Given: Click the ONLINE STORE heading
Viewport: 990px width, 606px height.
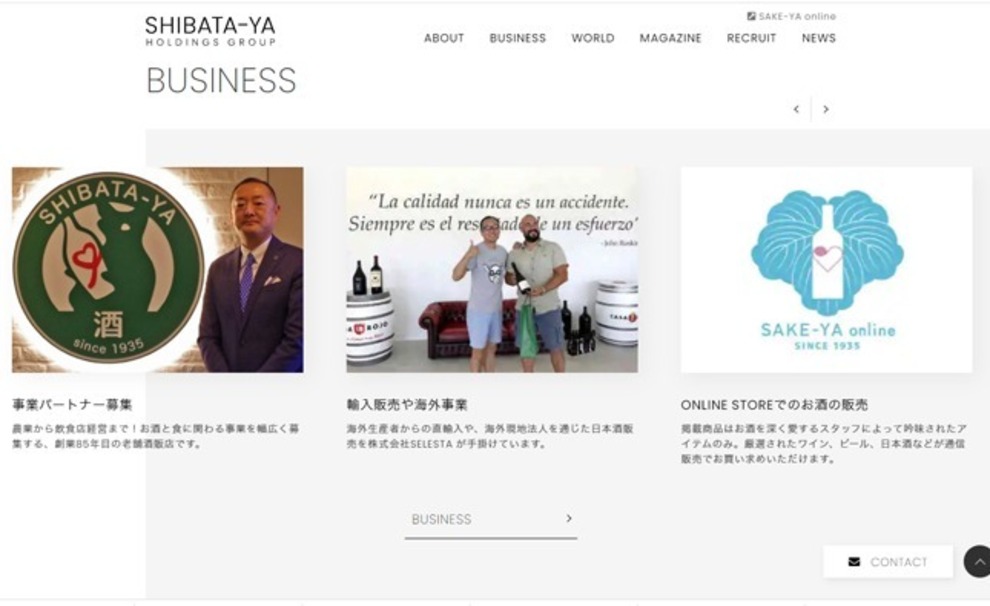Looking at the screenshot, I should coord(774,405).
